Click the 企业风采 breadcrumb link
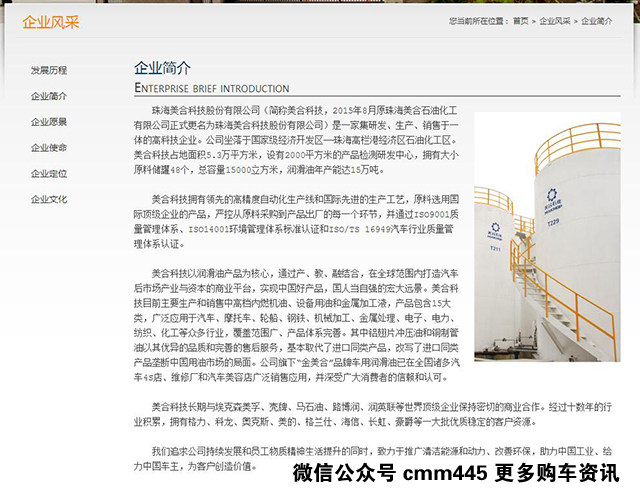Image resolution: width=640 pixels, height=488 pixels. pos(555,20)
